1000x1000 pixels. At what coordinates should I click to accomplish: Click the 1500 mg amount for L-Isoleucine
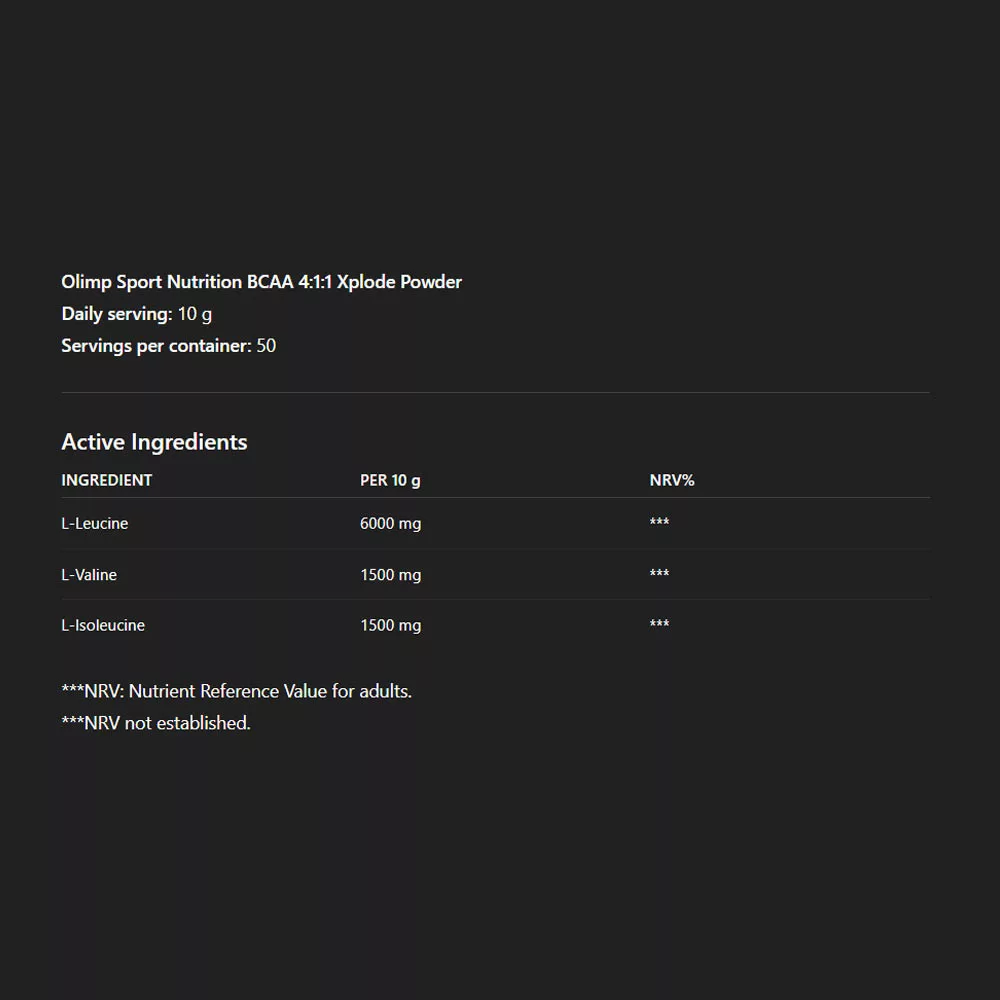tap(390, 625)
